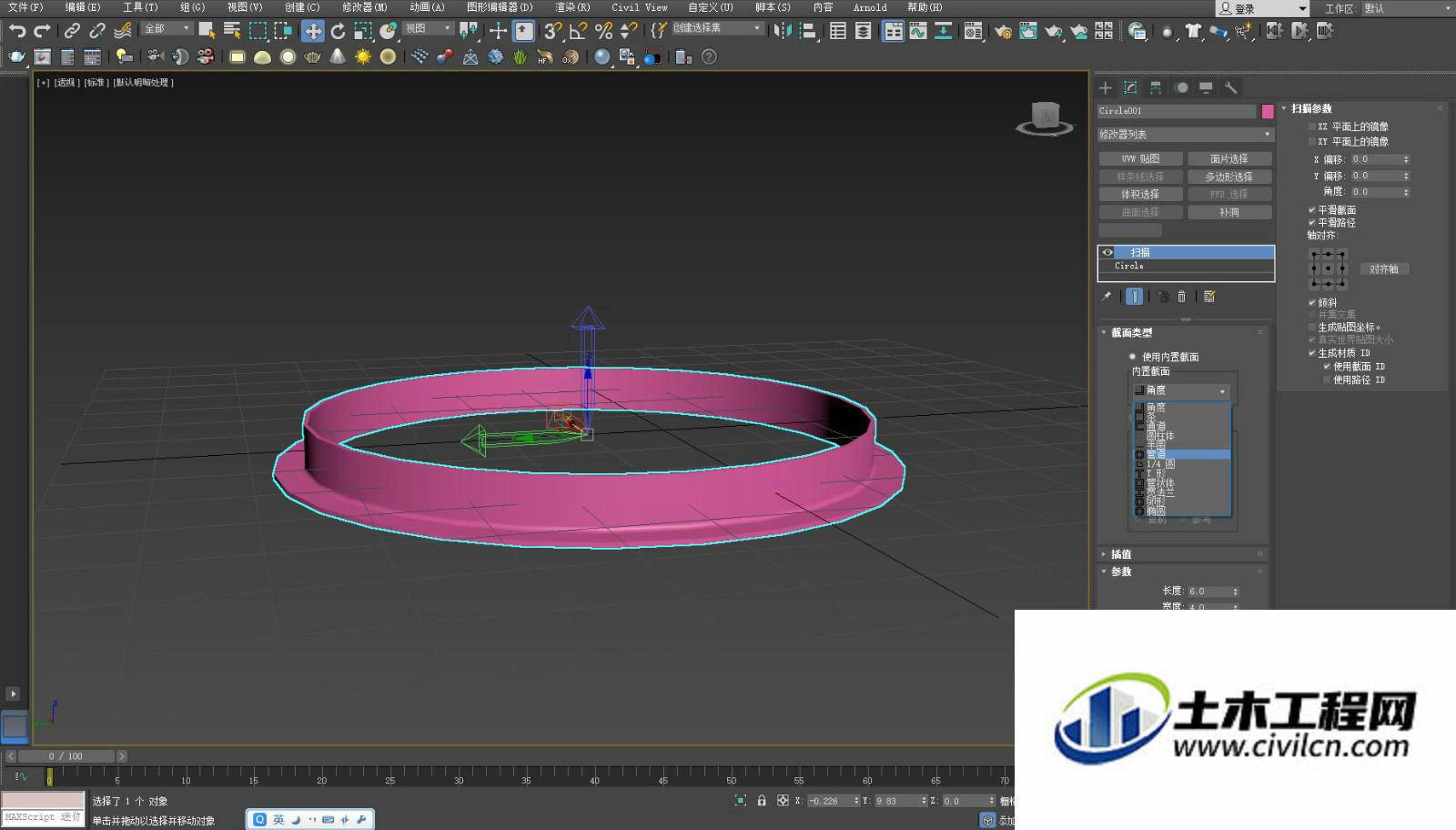1456x830 pixels.
Task: Toggle 生成贴图坐标 checkbox
Action: pos(1311,327)
